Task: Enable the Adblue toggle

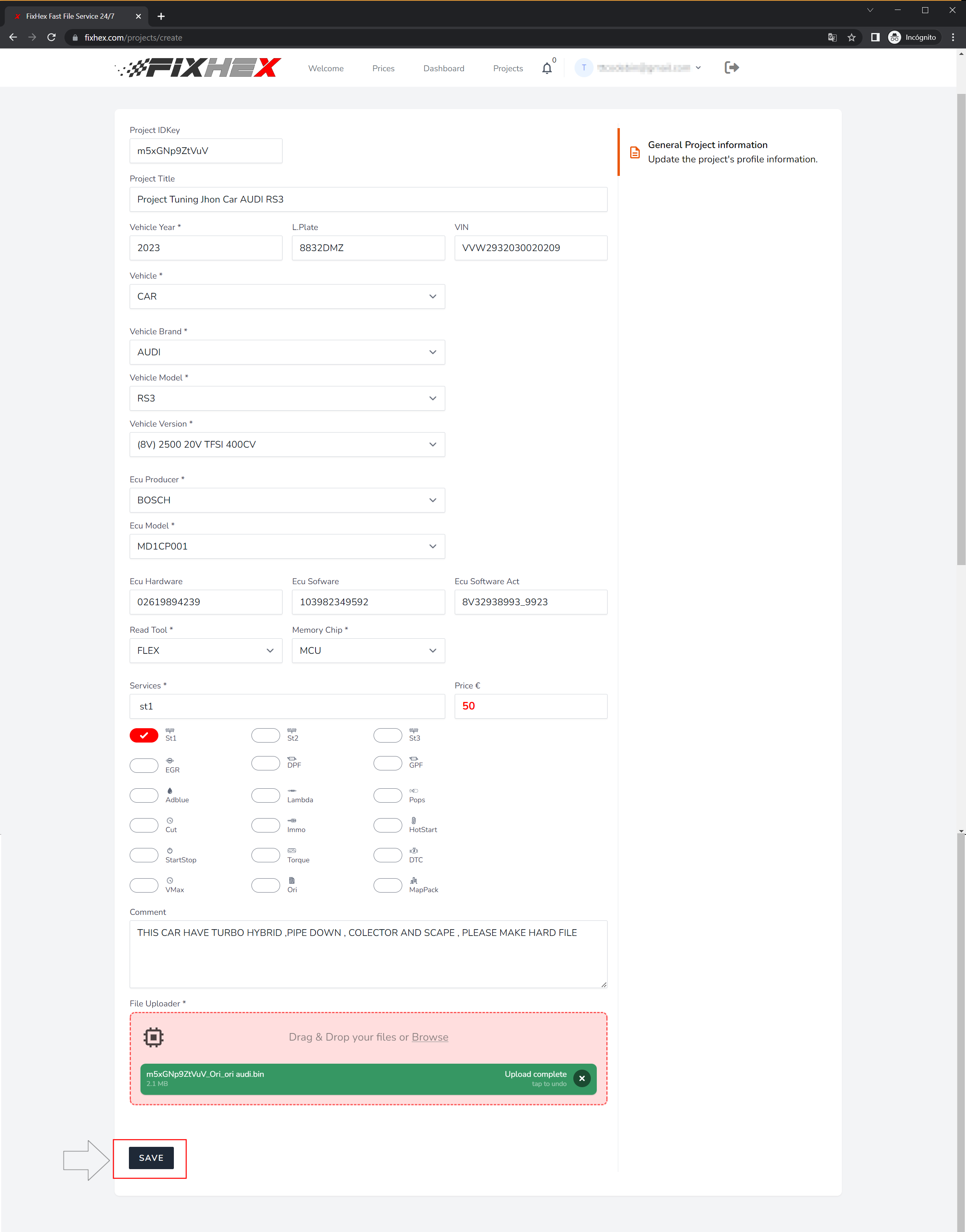Action: click(144, 795)
